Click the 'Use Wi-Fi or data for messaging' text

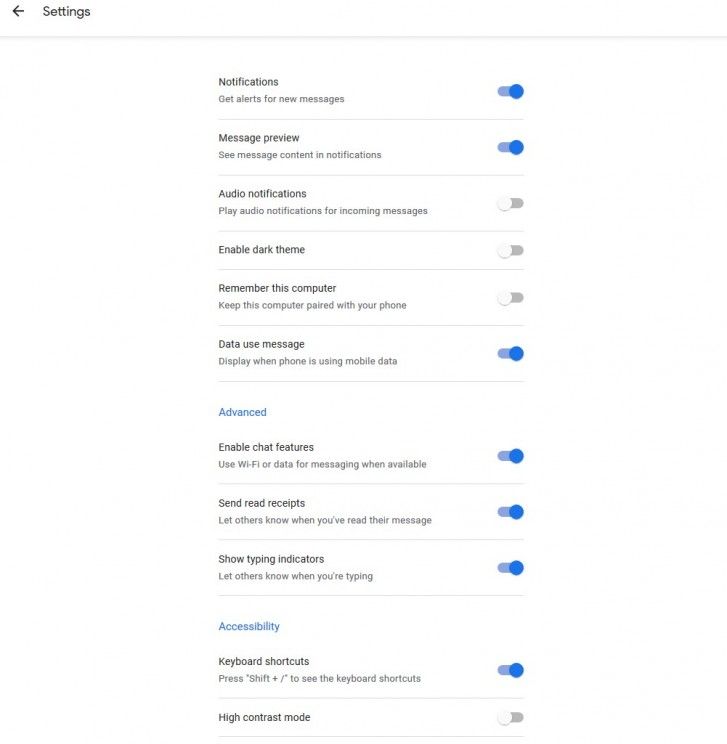(x=322, y=464)
